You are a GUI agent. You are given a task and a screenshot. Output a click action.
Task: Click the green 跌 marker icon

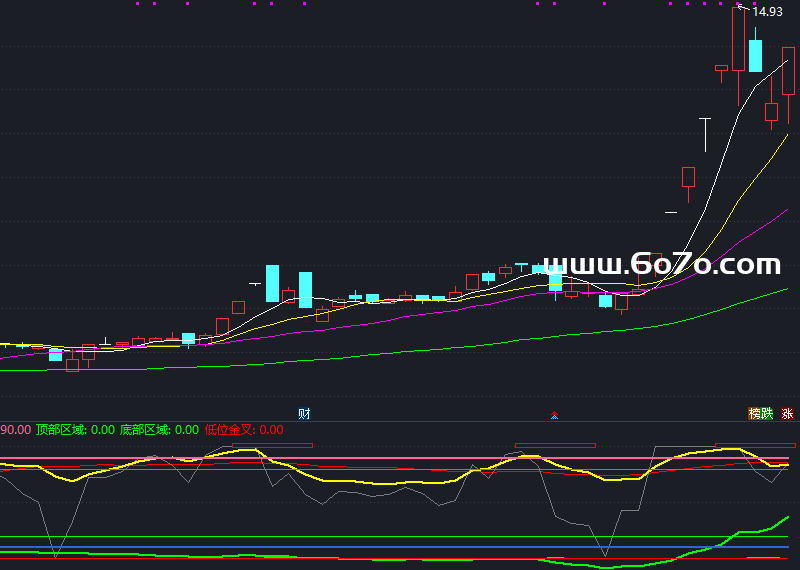pyautogui.click(x=767, y=413)
